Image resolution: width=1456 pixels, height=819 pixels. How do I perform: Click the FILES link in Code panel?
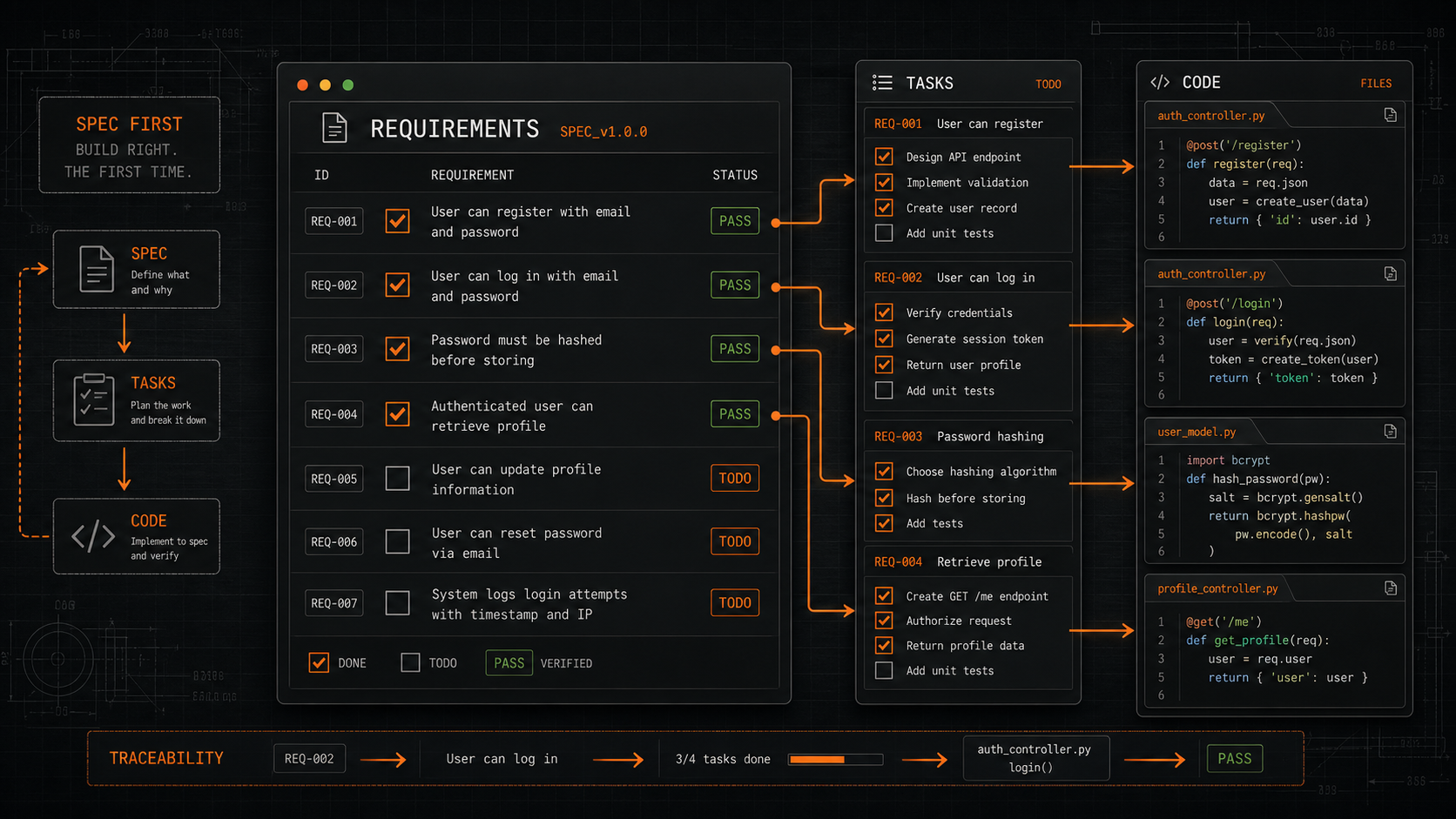pyautogui.click(x=1376, y=84)
